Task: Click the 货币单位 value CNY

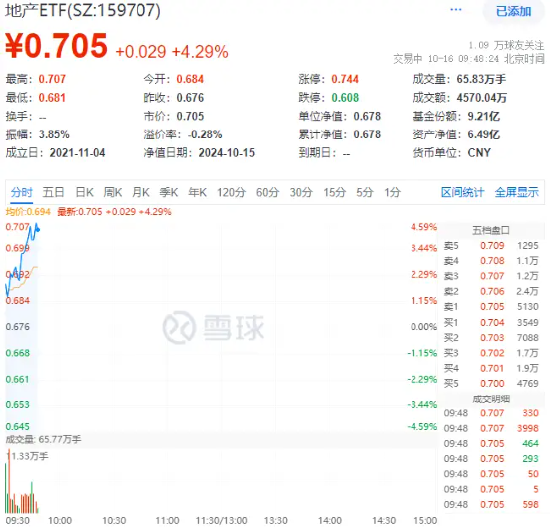Action: [x=479, y=153]
